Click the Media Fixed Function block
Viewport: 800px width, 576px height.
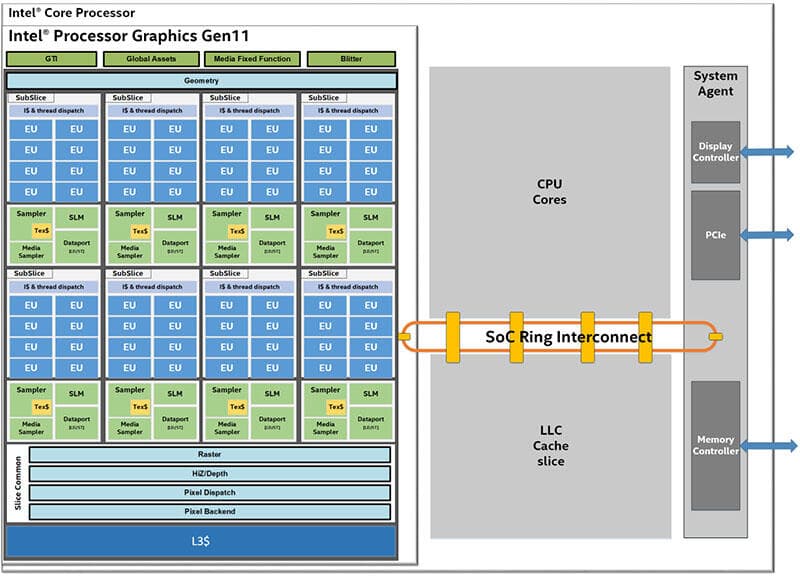click(x=252, y=59)
